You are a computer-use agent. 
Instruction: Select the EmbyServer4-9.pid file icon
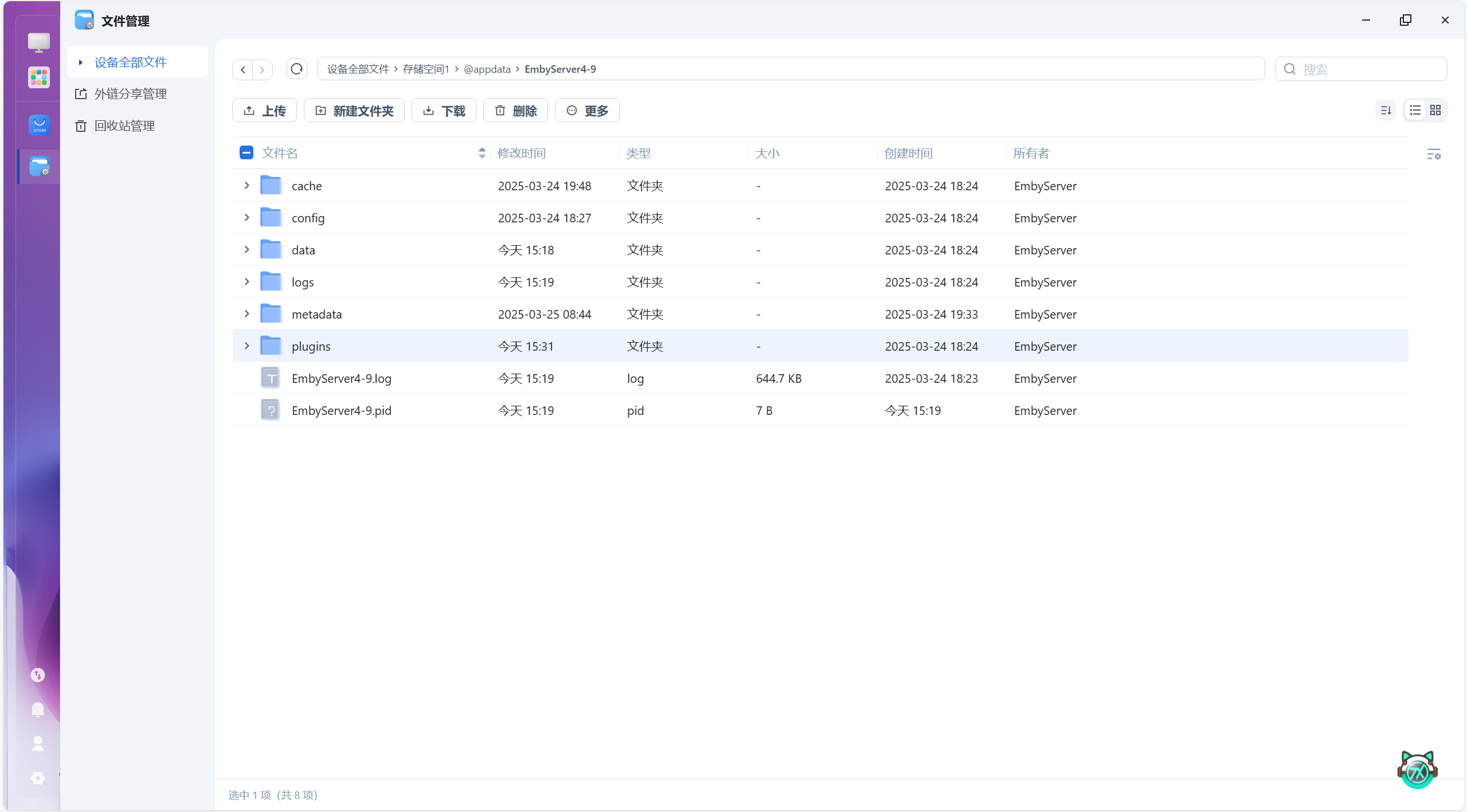click(271, 410)
